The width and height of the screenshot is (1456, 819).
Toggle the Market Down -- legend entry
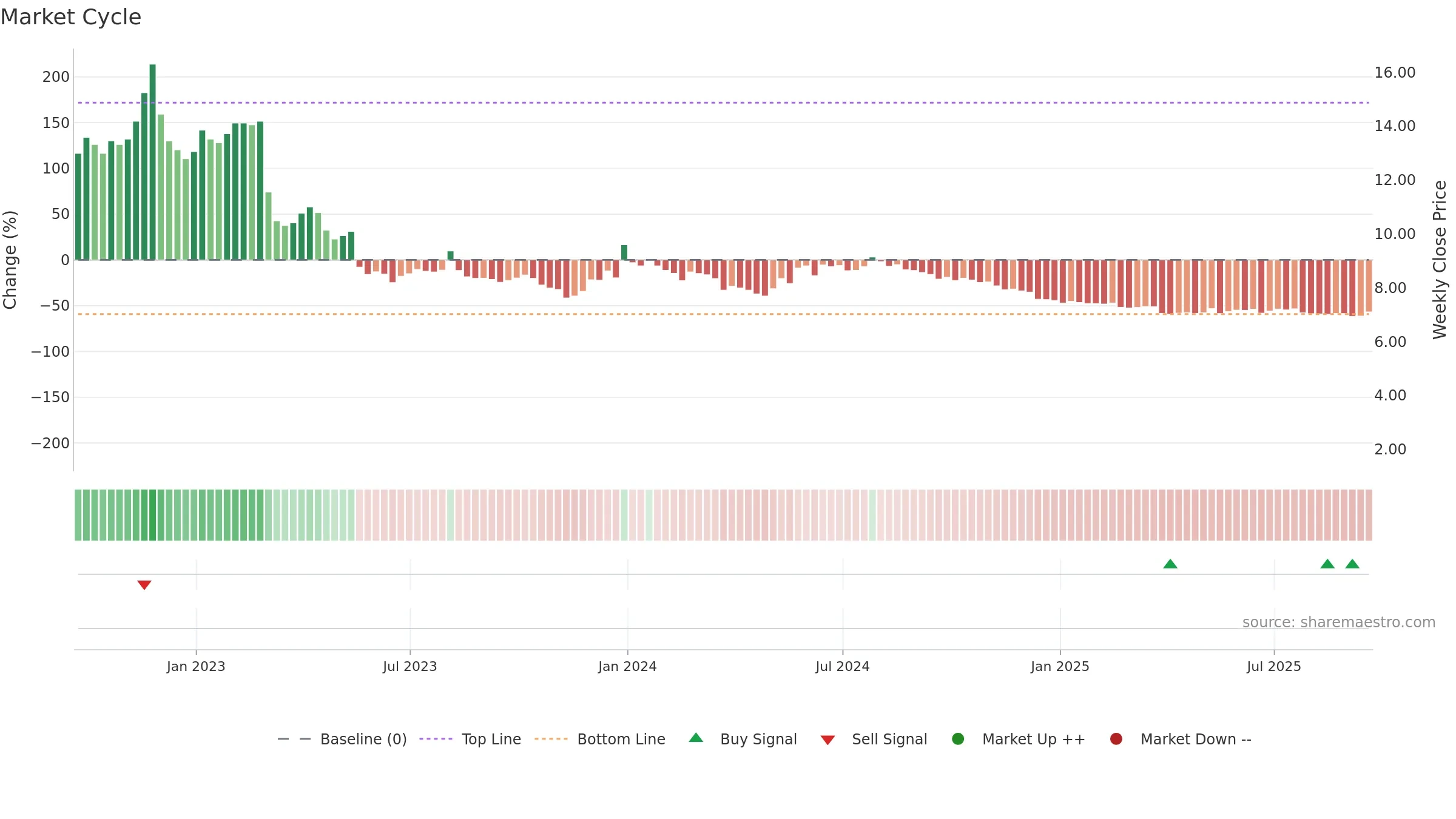[1181, 739]
